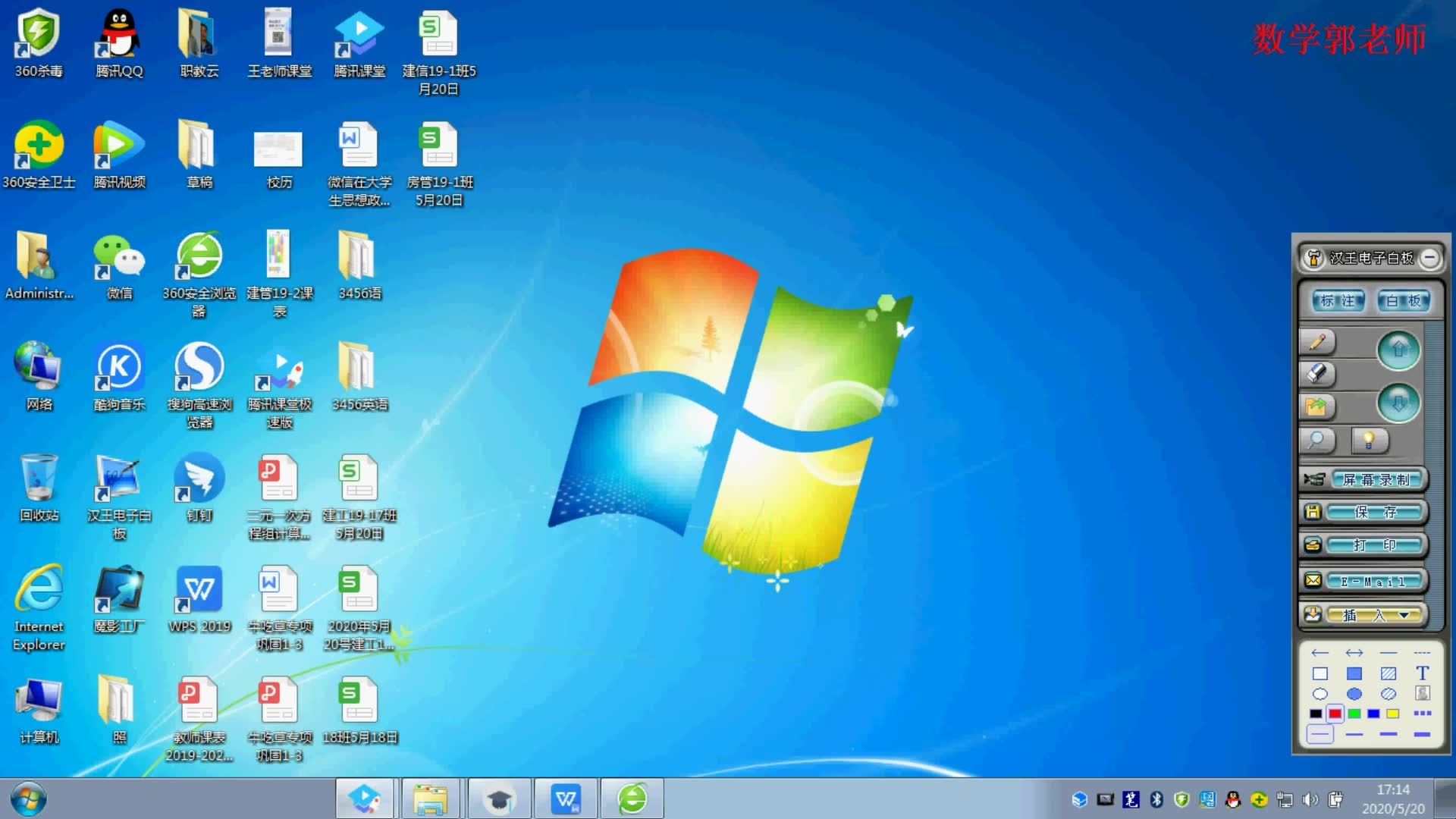Viewport: 1456px width, 819px height.
Task: Select the hollow rectangle shape
Action: click(x=1320, y=673)
